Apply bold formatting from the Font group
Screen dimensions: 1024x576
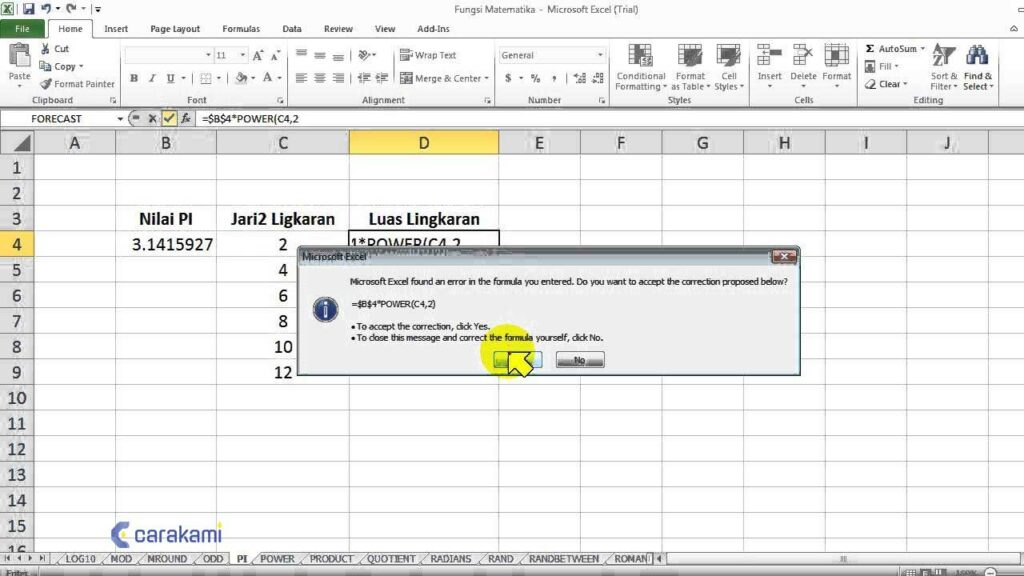133,77
